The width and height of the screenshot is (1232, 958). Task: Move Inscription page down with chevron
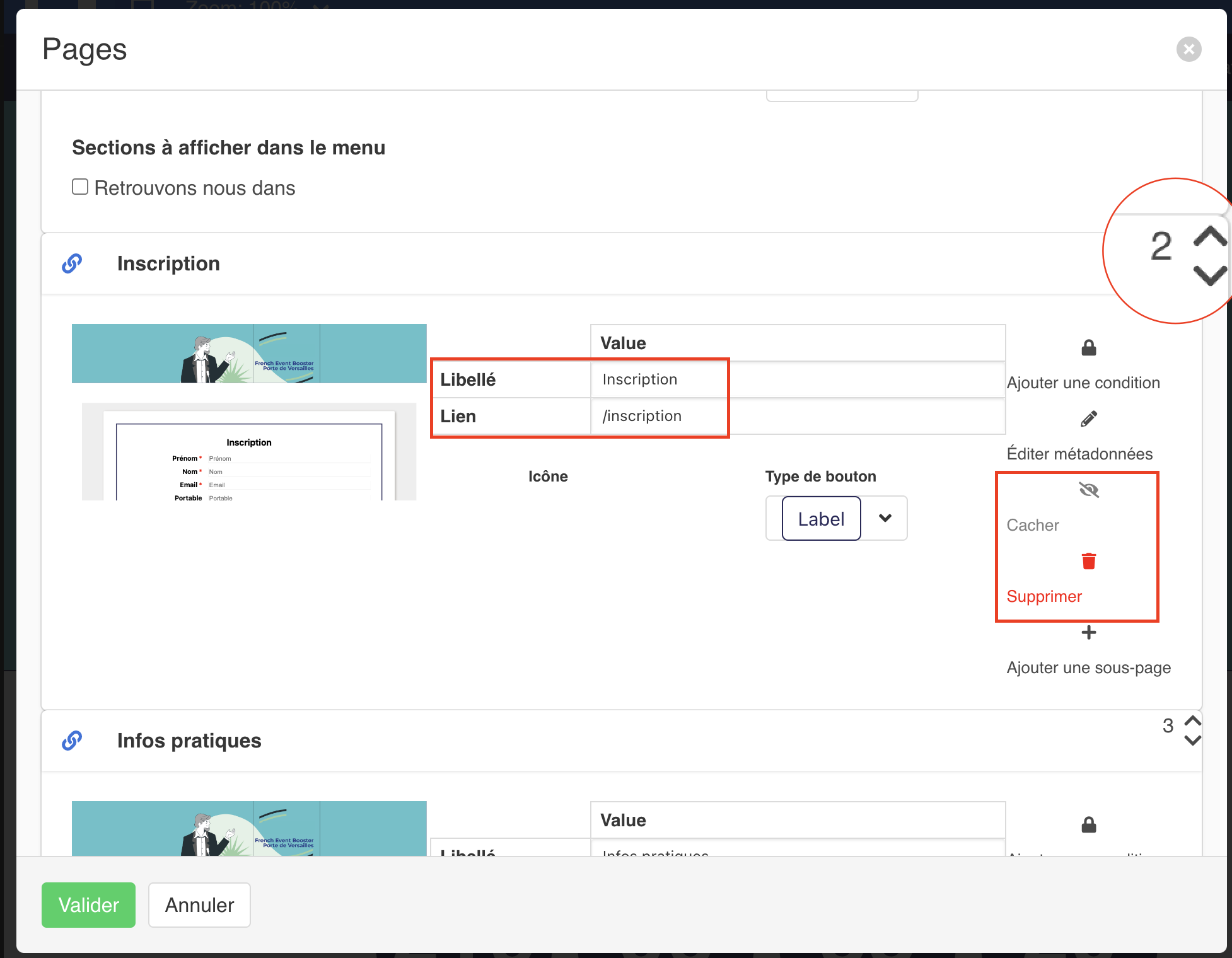(x=1209, y=275)
